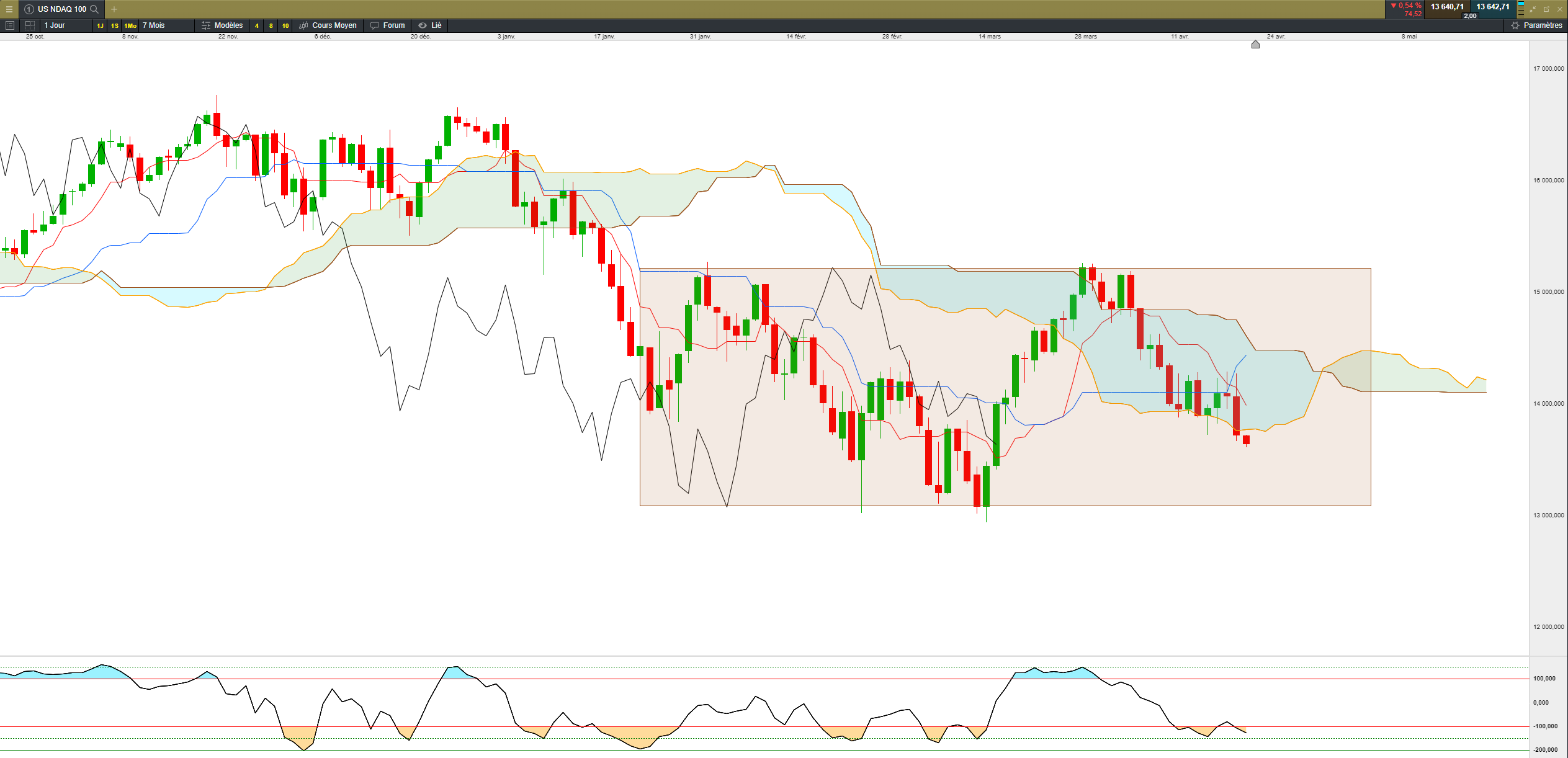Open the hamburger main menu

[x=9, y=9]
